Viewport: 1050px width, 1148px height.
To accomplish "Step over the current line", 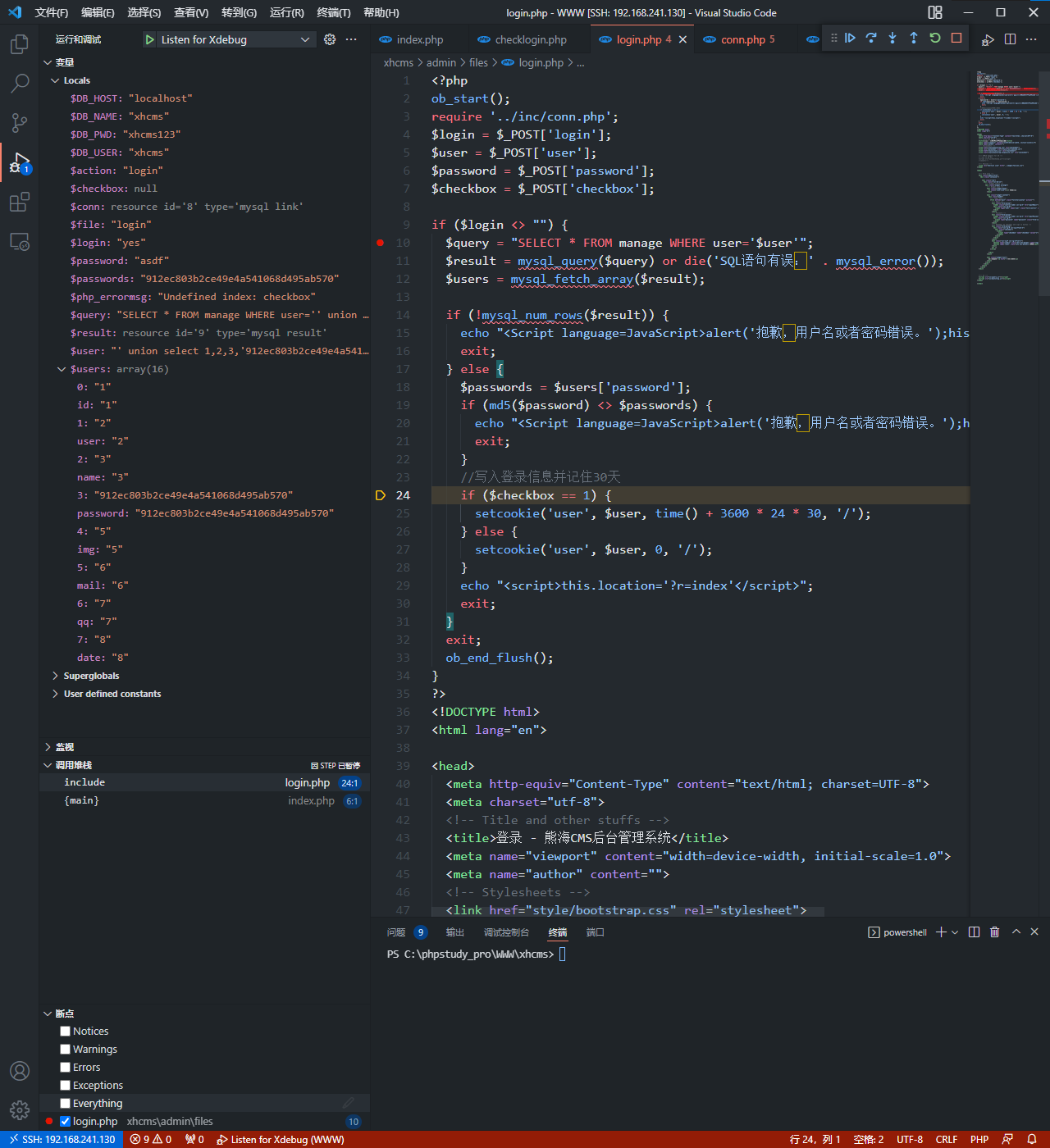I will pyautogui.click(x=871, y=38).
